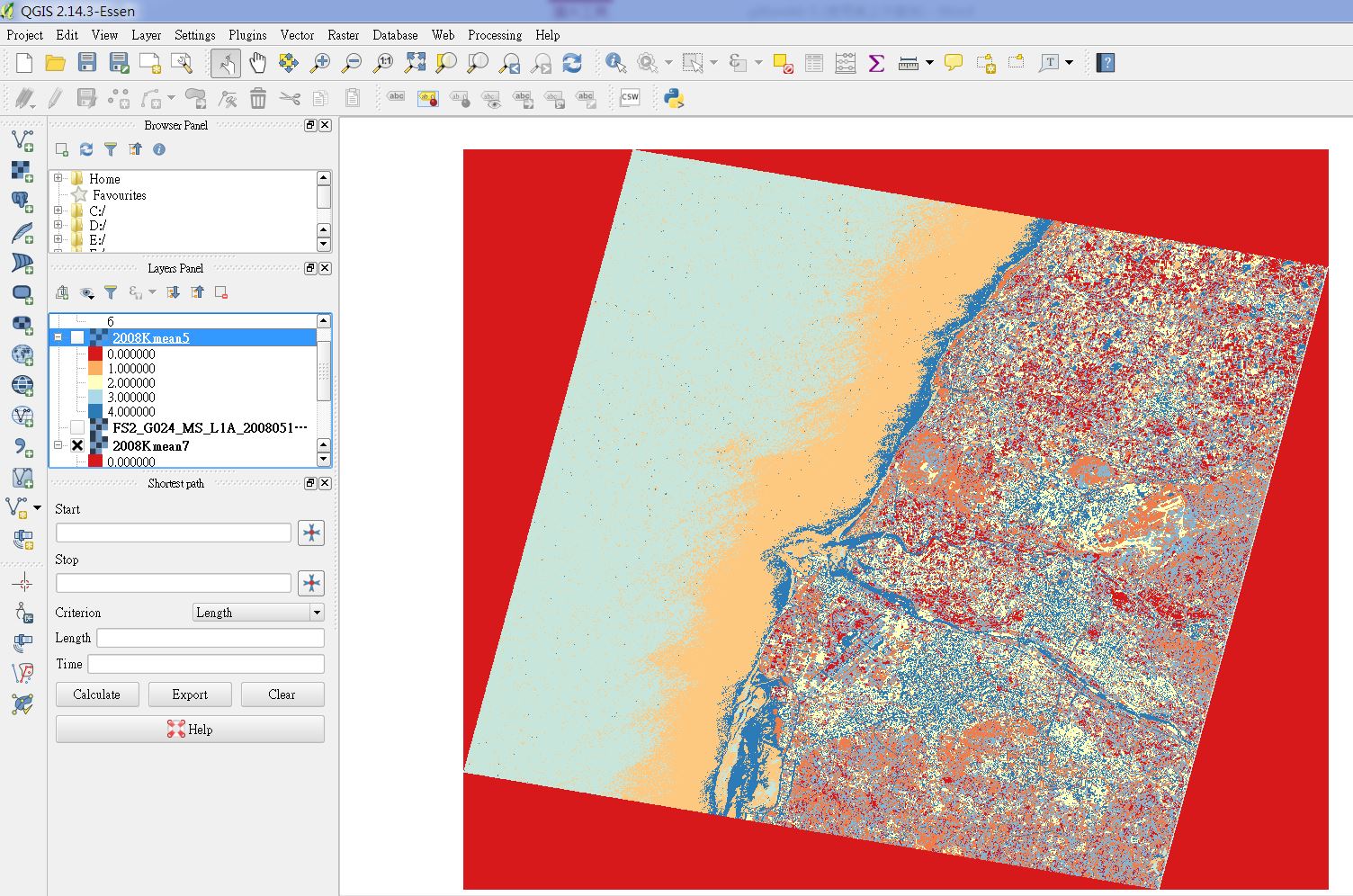Uncheck the 2008Kmean7 layer visibility
The width and height of the screenshot is (1353, 896).
pyautogui.click(x=77, y=446)
